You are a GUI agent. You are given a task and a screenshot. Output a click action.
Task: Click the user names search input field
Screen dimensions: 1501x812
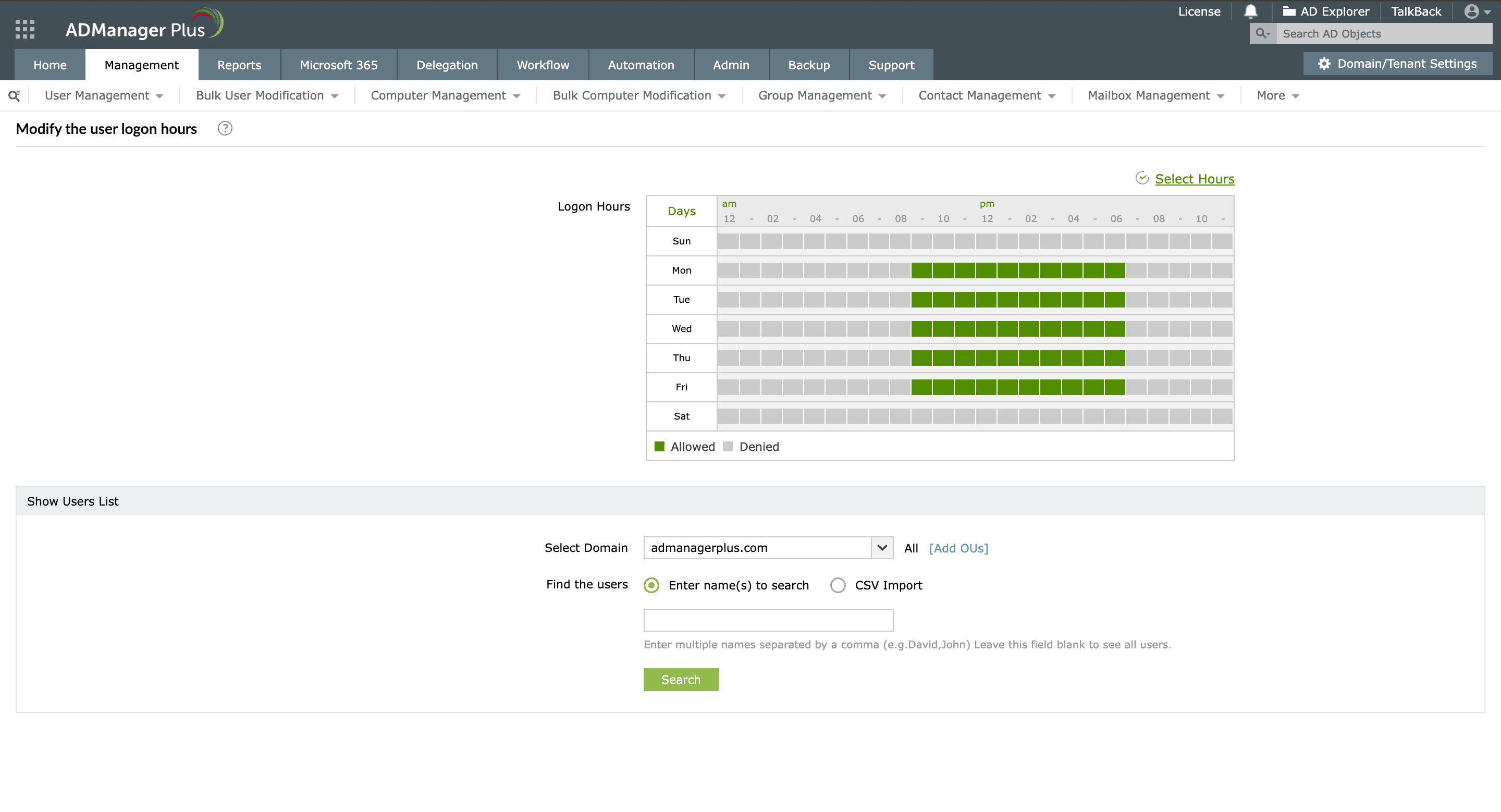pos(768,620)
